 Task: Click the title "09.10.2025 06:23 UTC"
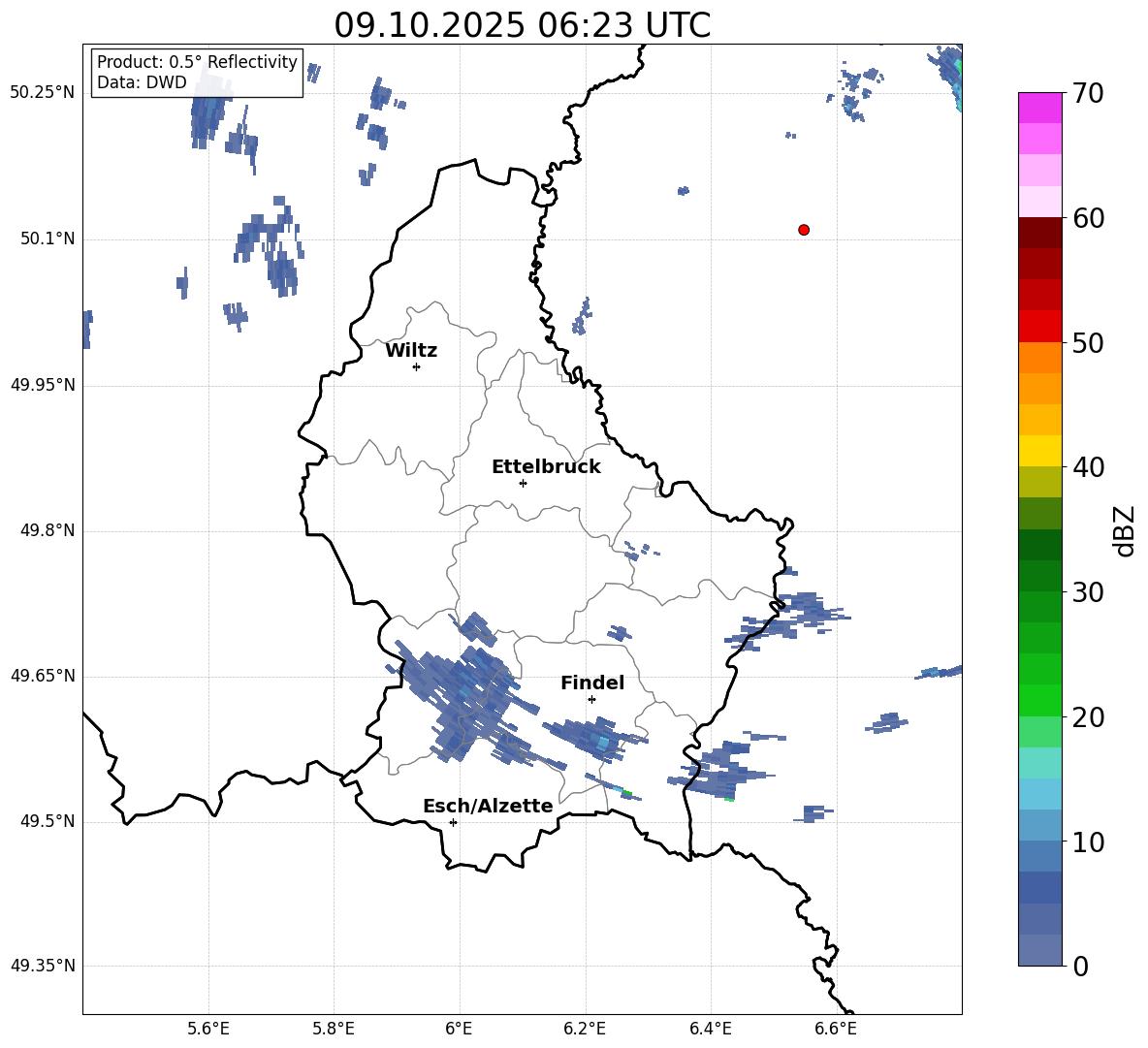click(522, 25)
